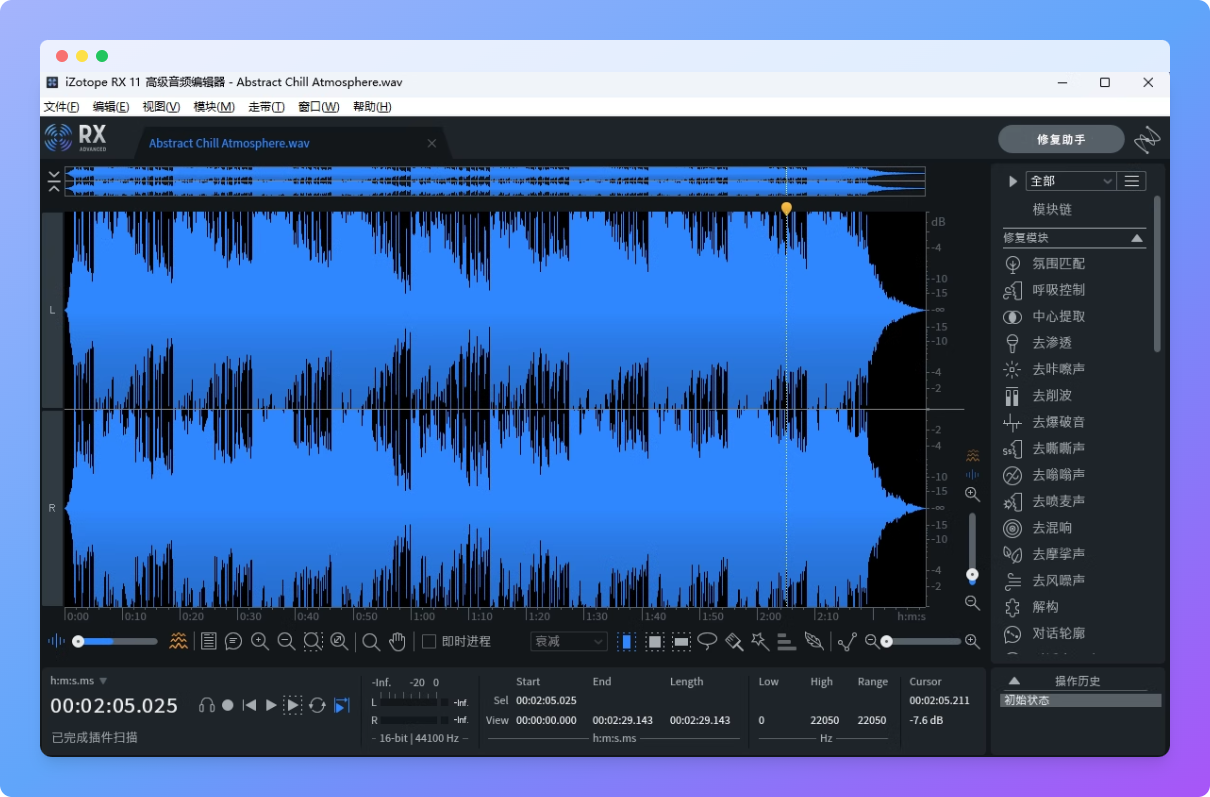
Task: Open the 模块(M) menu
Action: click(214, 107)
